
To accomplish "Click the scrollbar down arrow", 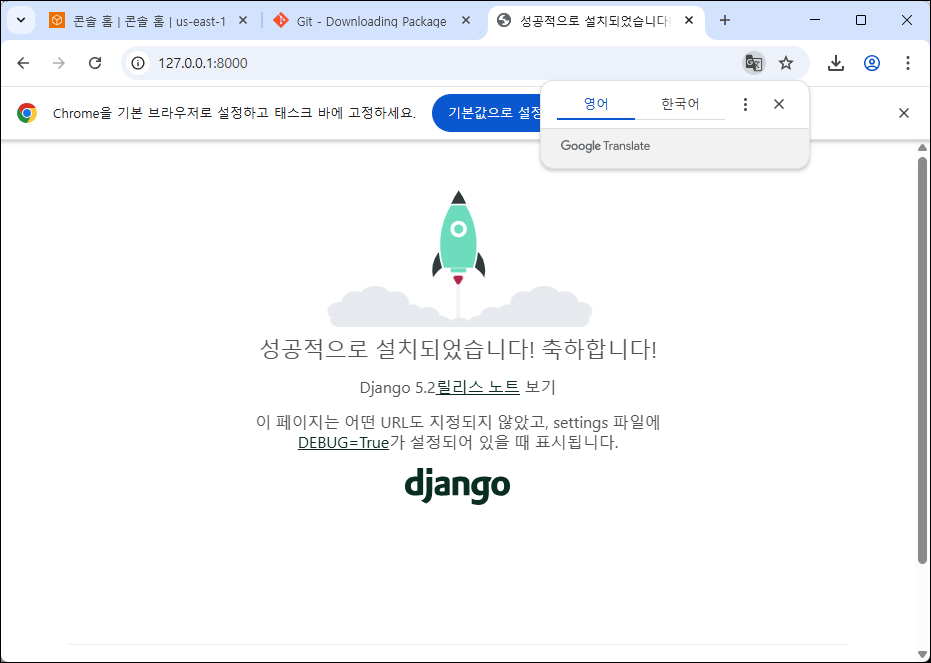I will click(922, 655).
